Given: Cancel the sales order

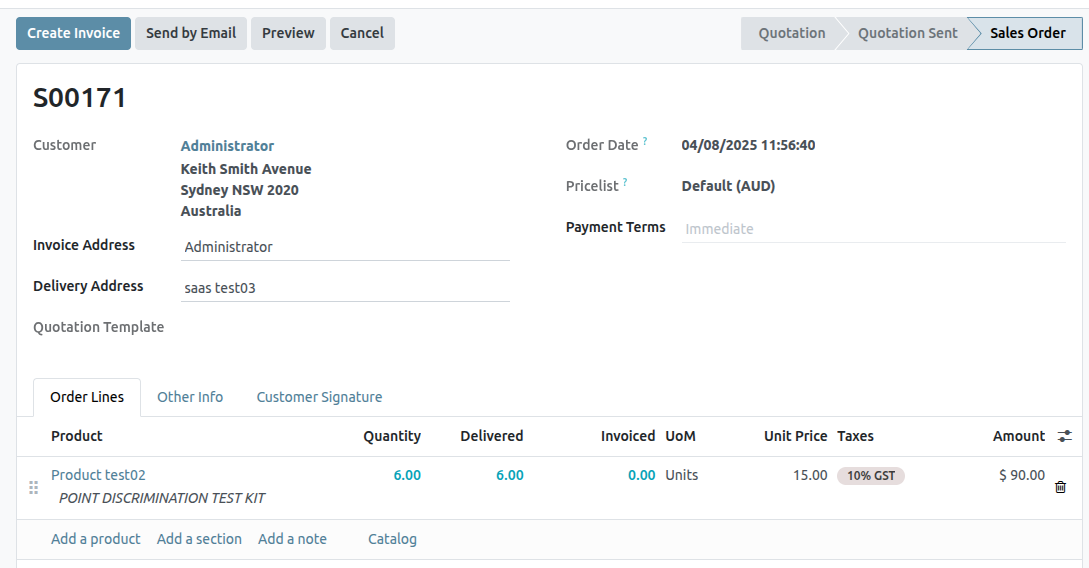Looking at the screenshot, I should (362, 33).
